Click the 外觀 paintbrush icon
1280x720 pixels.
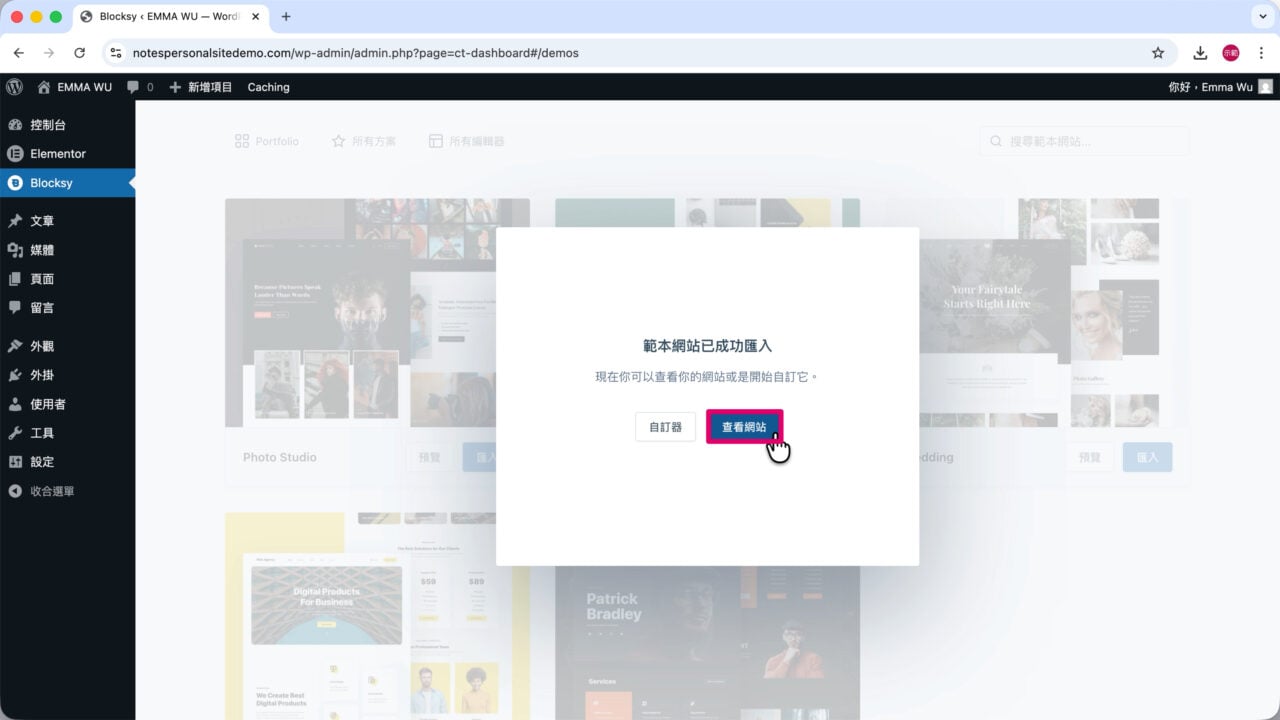(15, 346)
